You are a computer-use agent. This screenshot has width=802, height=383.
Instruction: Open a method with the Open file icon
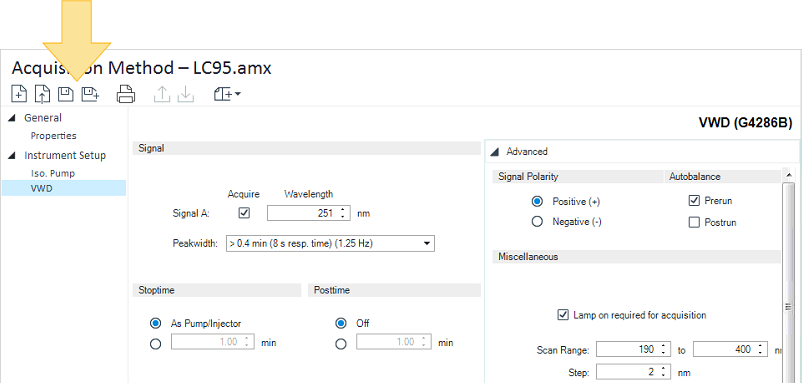coord(42,94)
